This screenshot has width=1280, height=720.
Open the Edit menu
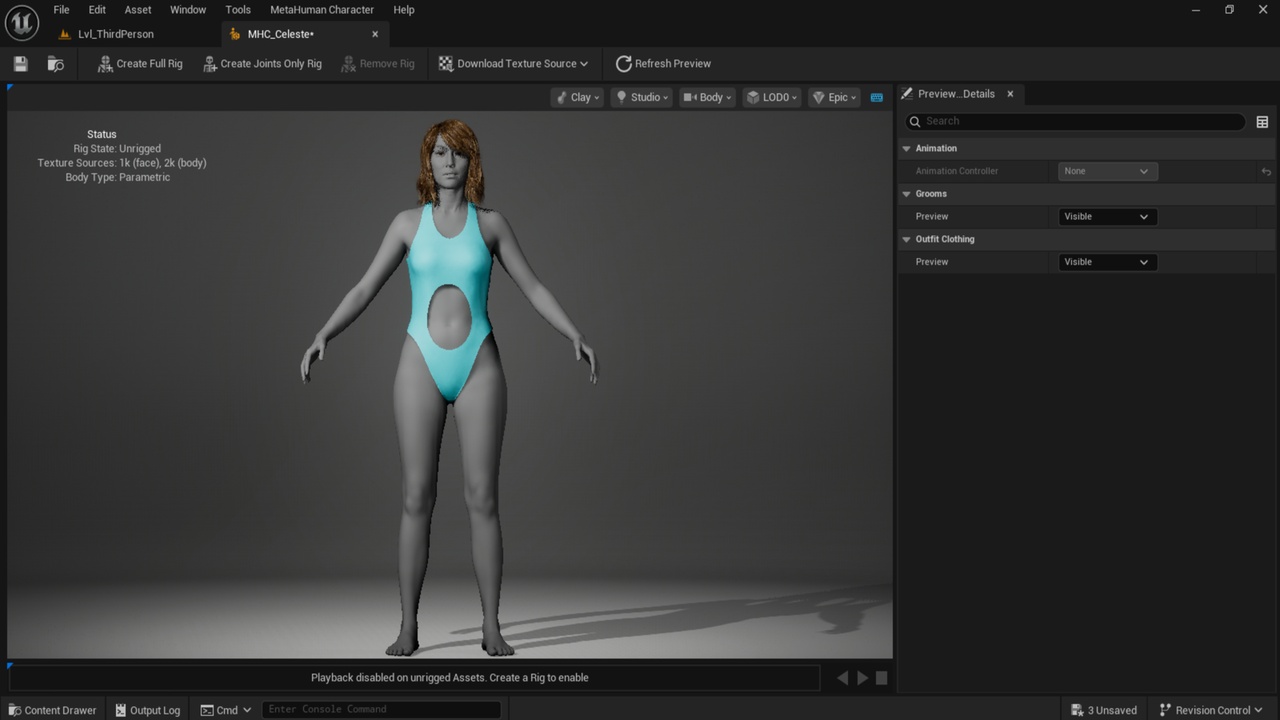pos(97,10)
